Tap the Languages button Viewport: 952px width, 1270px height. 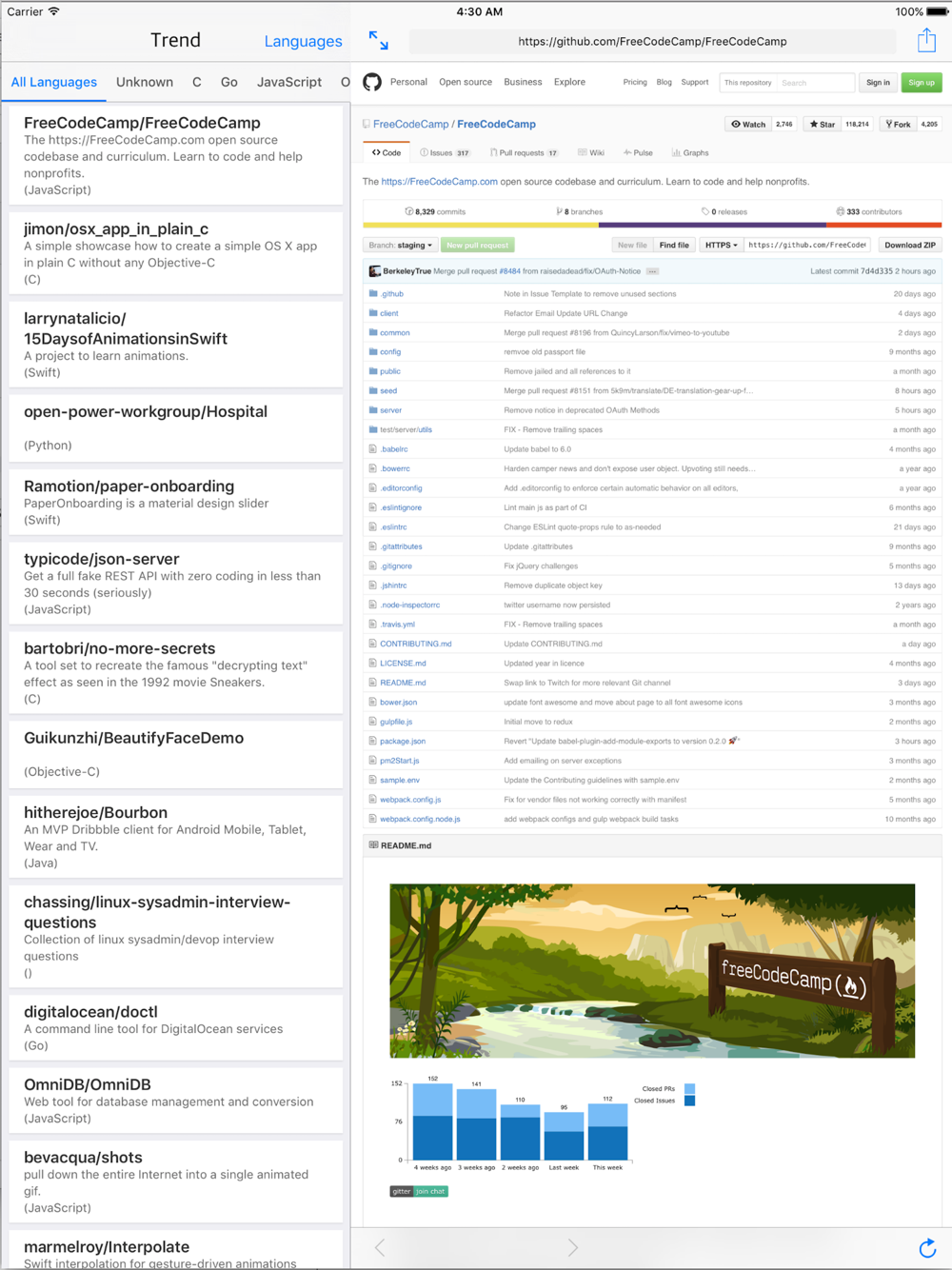coord(303,41)
